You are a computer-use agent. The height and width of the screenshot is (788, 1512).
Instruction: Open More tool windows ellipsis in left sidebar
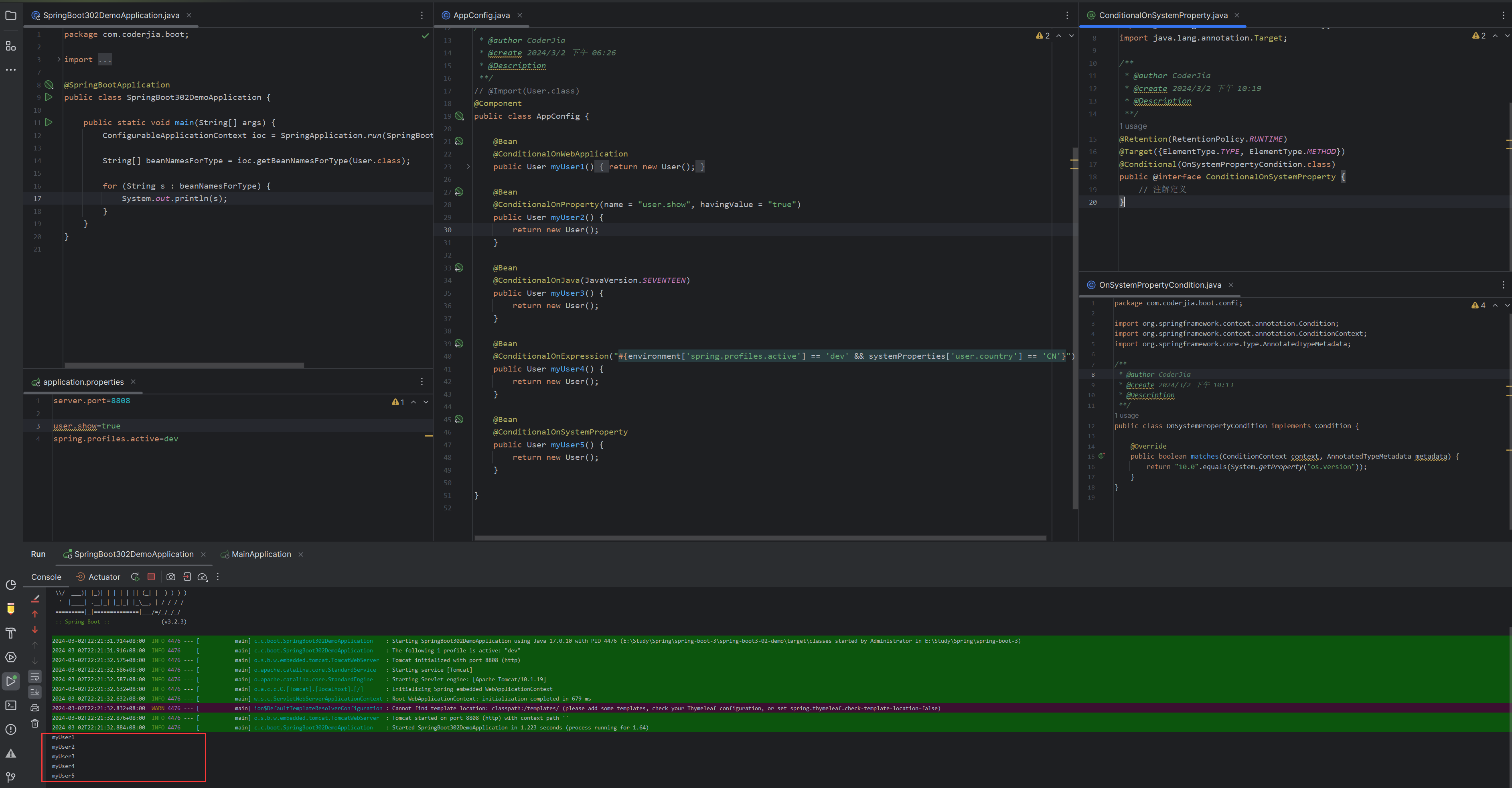coord(10,70)
